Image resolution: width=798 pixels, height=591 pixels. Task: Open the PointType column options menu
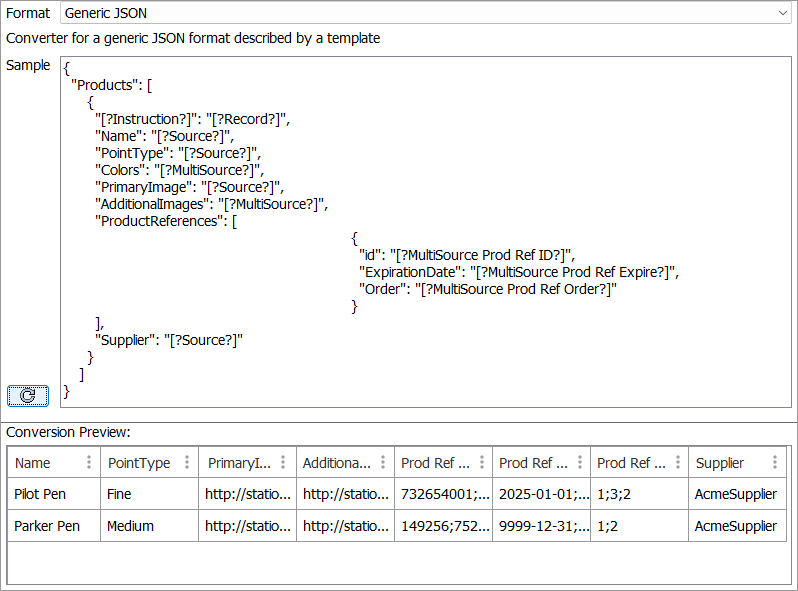[187, 463]
